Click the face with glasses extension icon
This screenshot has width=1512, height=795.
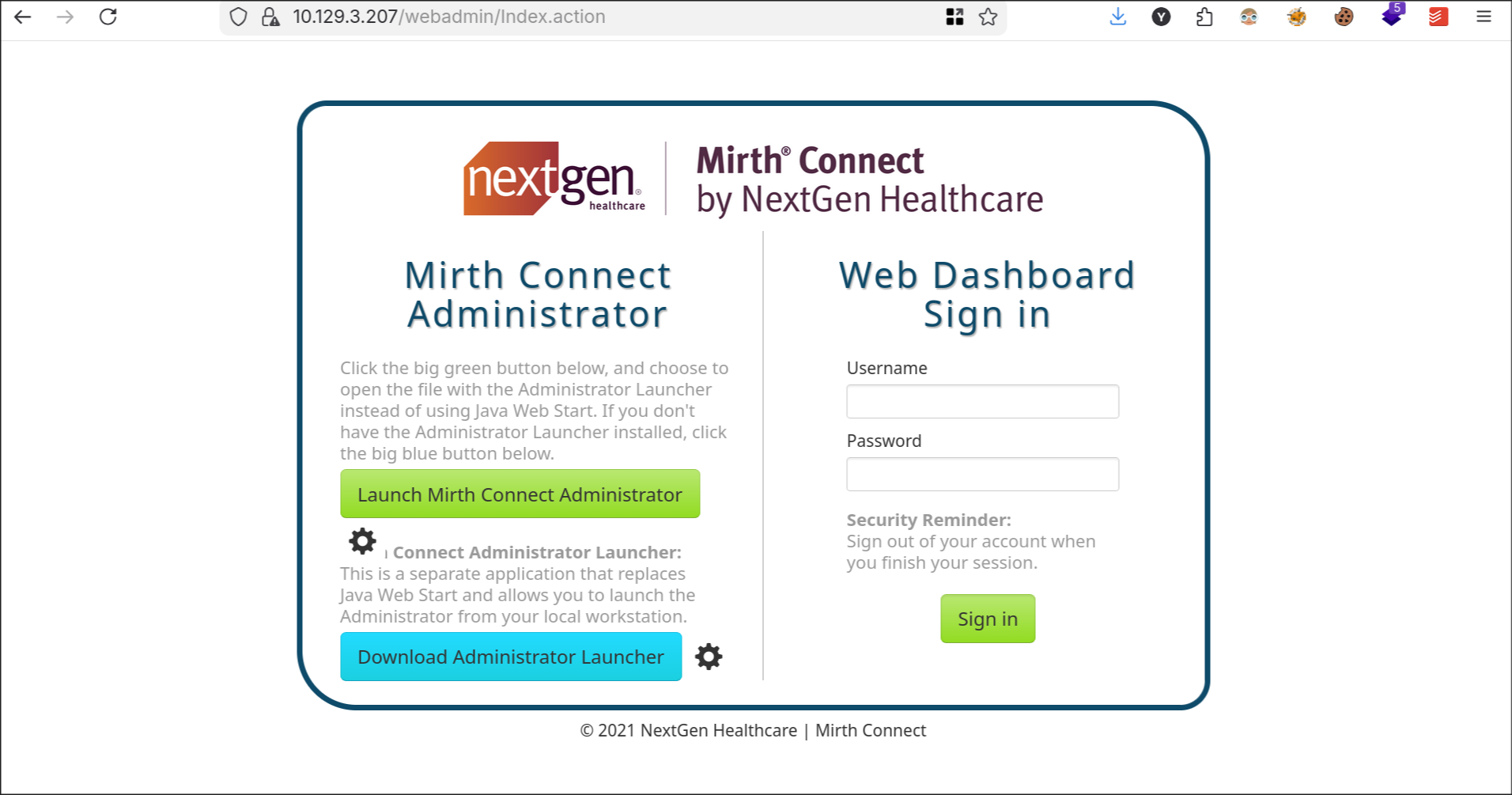coord(1249,17)
